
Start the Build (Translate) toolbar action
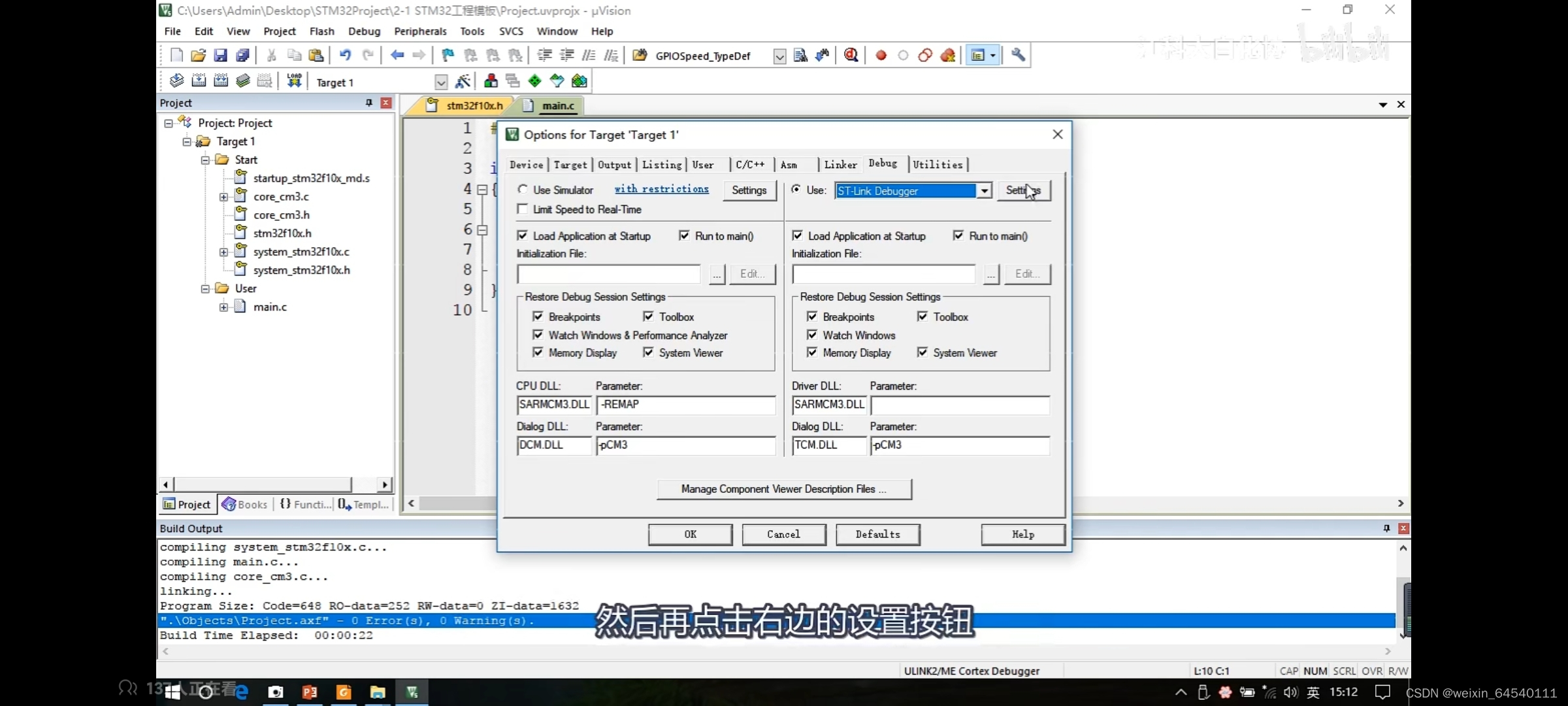(176, 80)
